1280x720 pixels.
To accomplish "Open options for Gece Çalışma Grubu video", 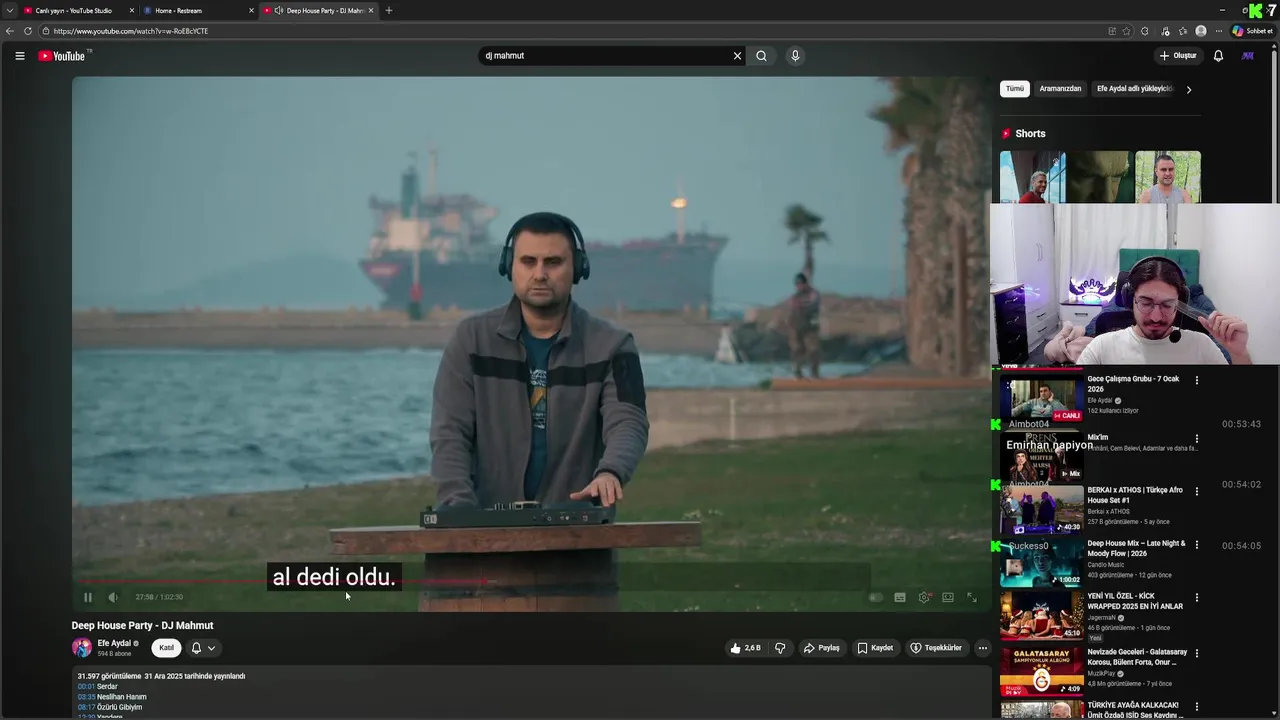I will coord(1197,380).
